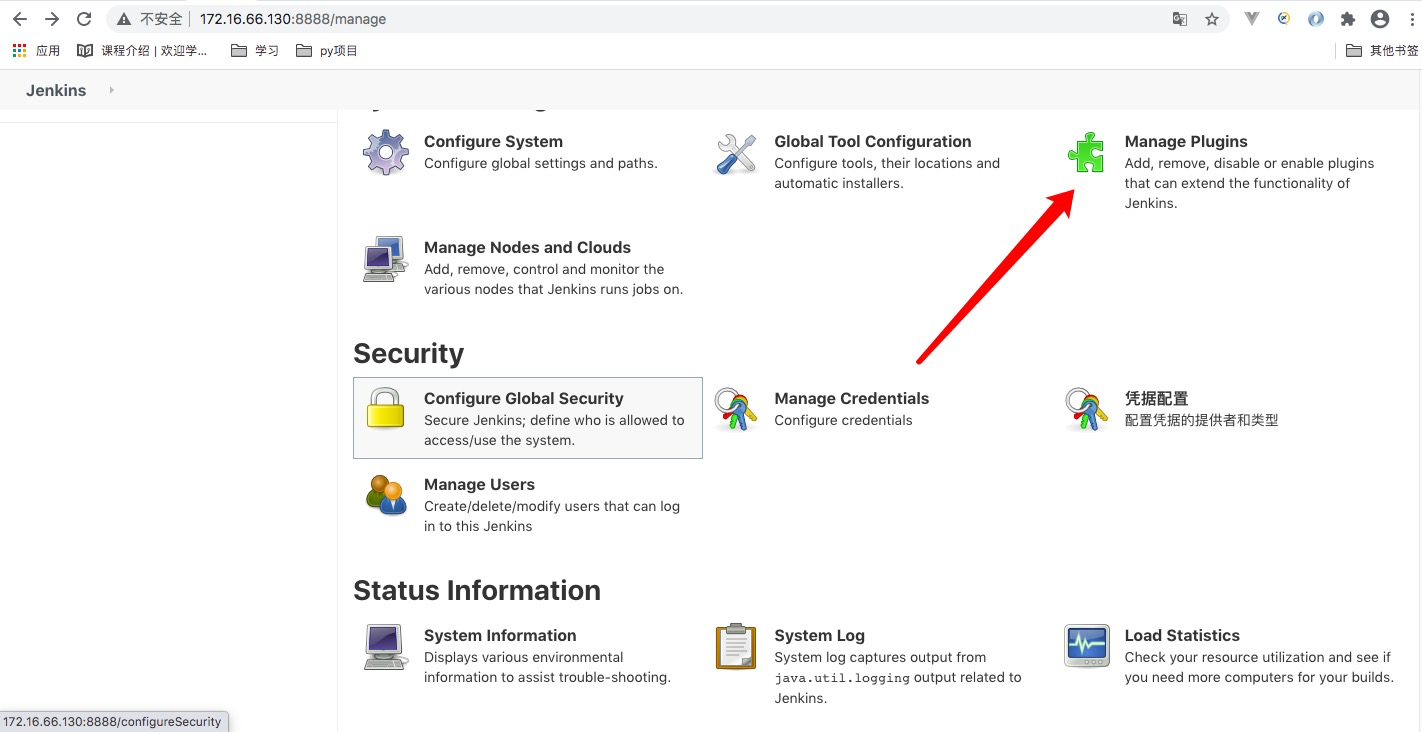
Task: Click the 'Configure global settings and paths.' text
Action: coord(541,163)
